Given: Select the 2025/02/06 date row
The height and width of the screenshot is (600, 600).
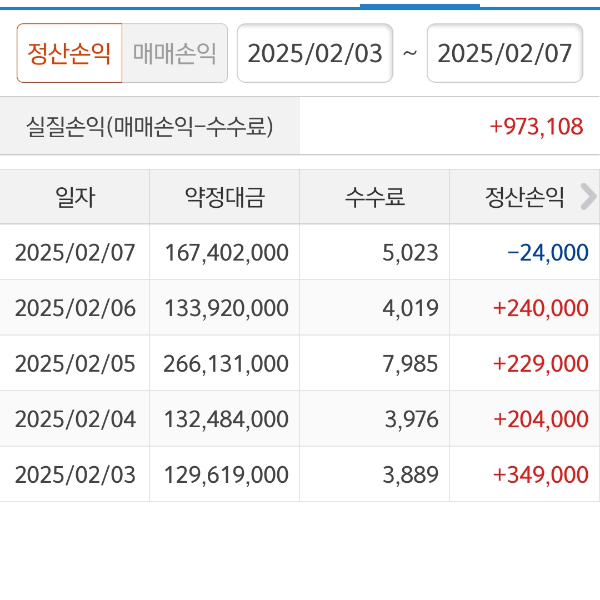Looking at the screenshot, I should 75,308.
